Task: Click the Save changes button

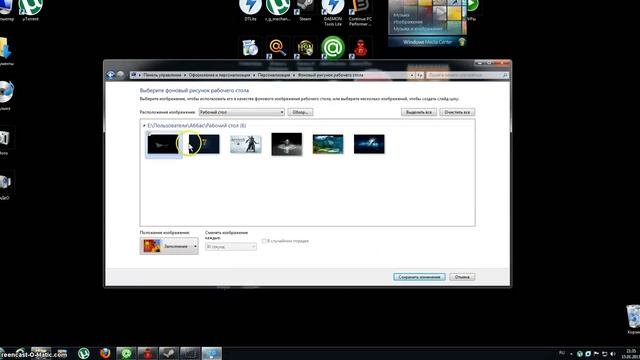Action: 419,277
